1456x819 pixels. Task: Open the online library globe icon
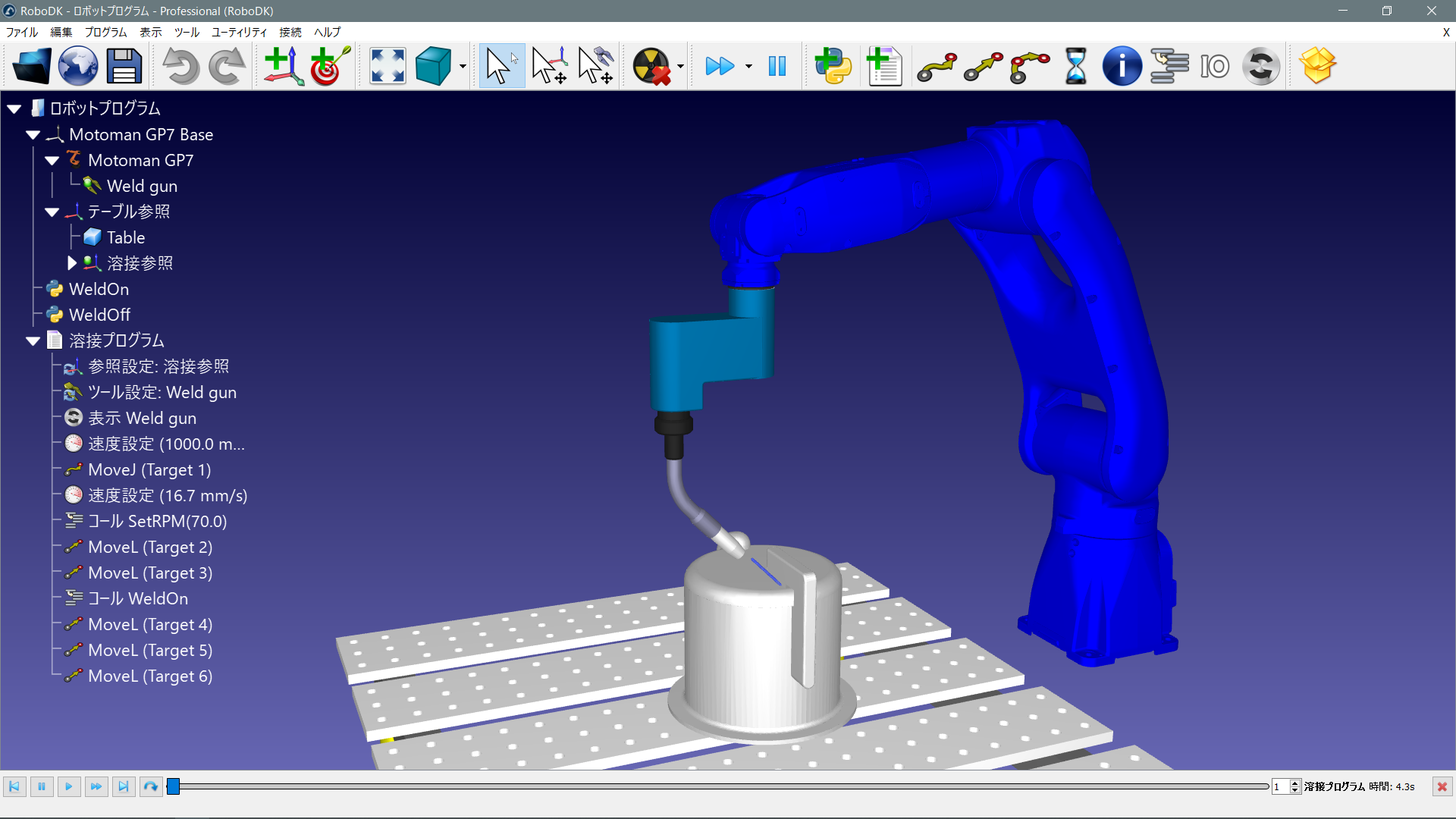click(x=78, y=66)
